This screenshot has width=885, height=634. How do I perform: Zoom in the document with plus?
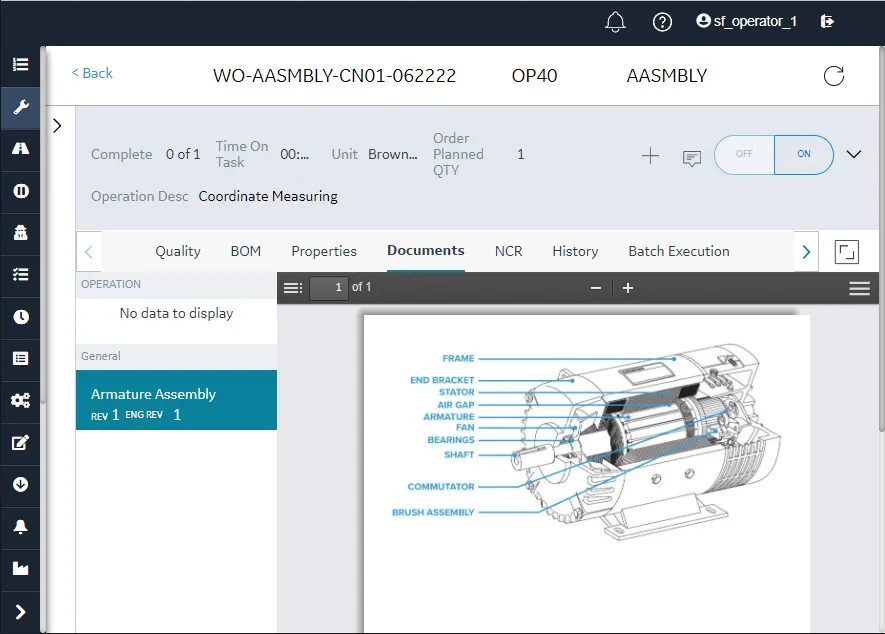(x=628, y=288)
